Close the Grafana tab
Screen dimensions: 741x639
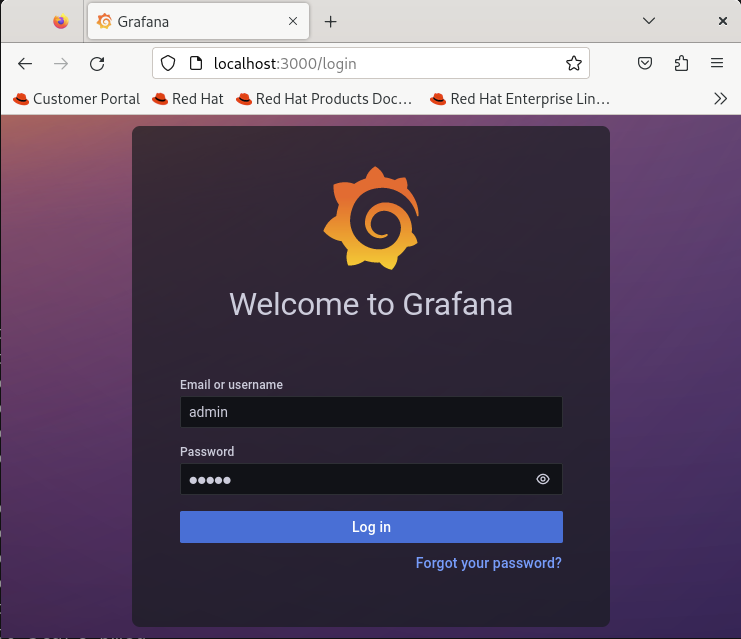click(x=293, y=21)
